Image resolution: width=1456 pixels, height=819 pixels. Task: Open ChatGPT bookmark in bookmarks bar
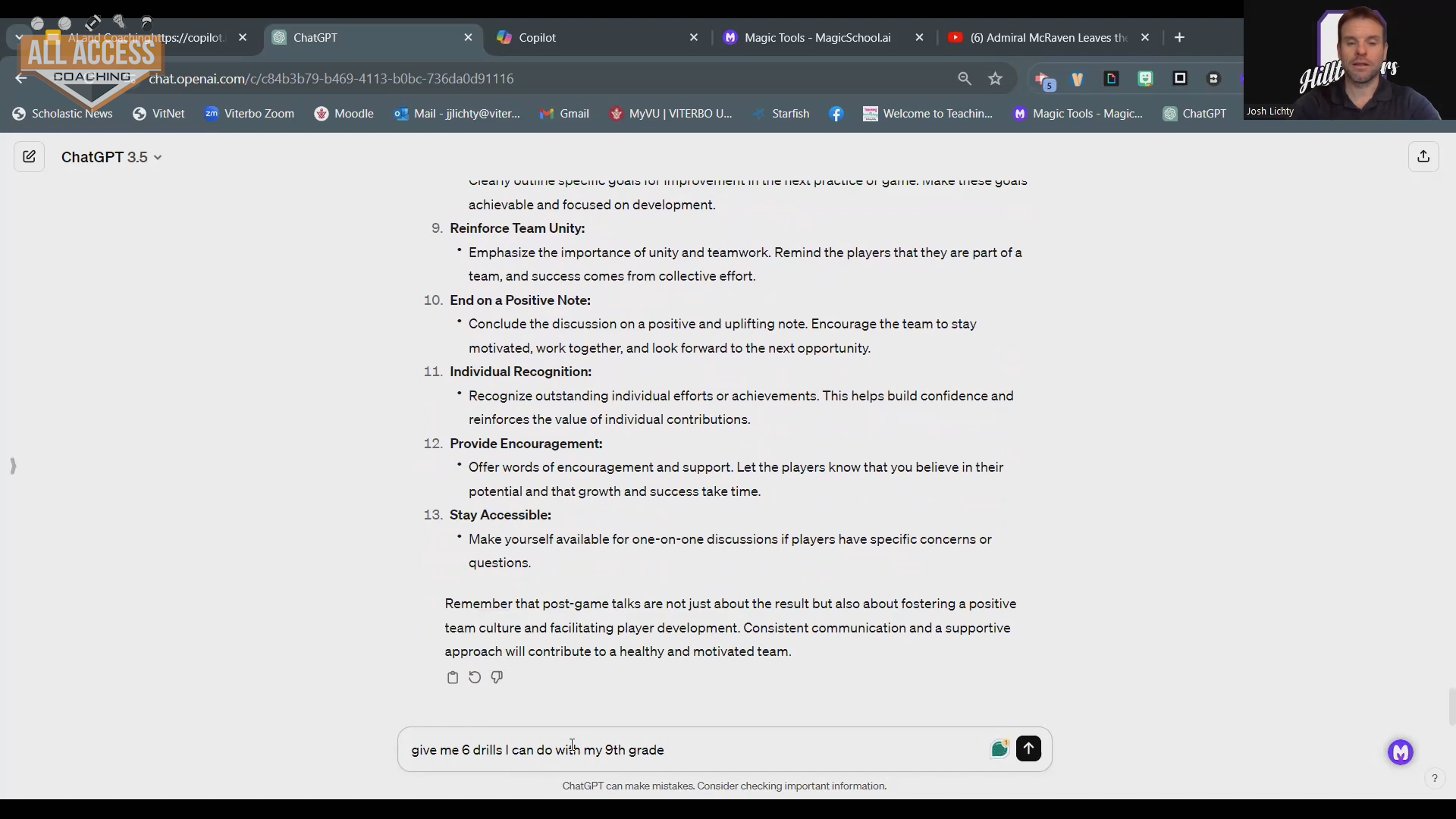point(1194,114)
